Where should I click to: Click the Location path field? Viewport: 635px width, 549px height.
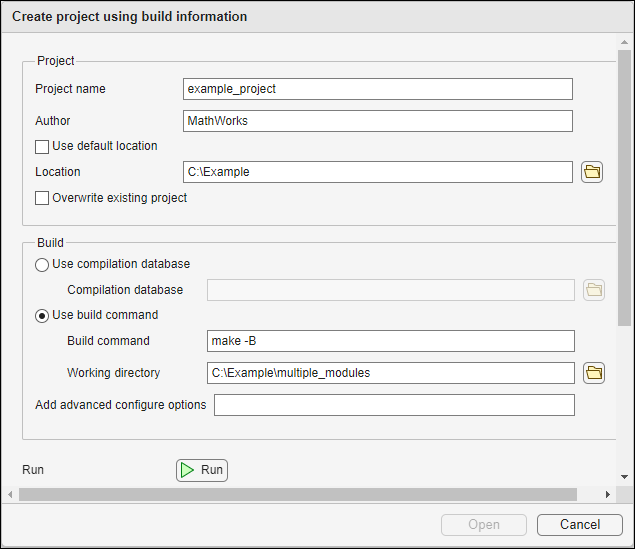tap(377, 172)
